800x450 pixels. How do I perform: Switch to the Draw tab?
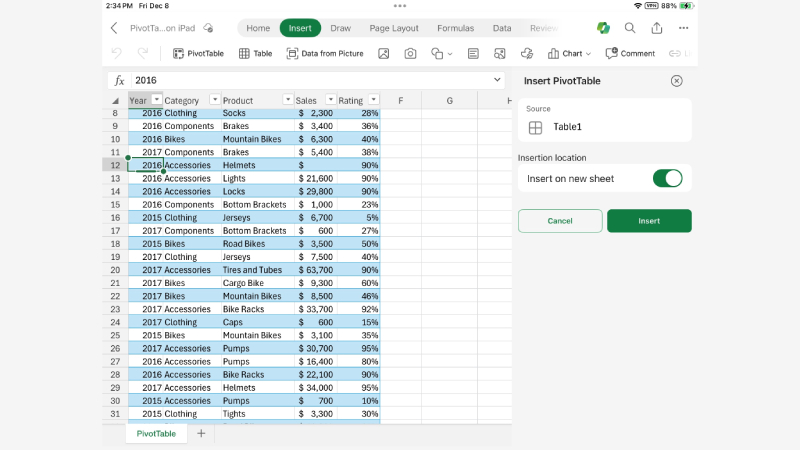click(x=340, y=28)
